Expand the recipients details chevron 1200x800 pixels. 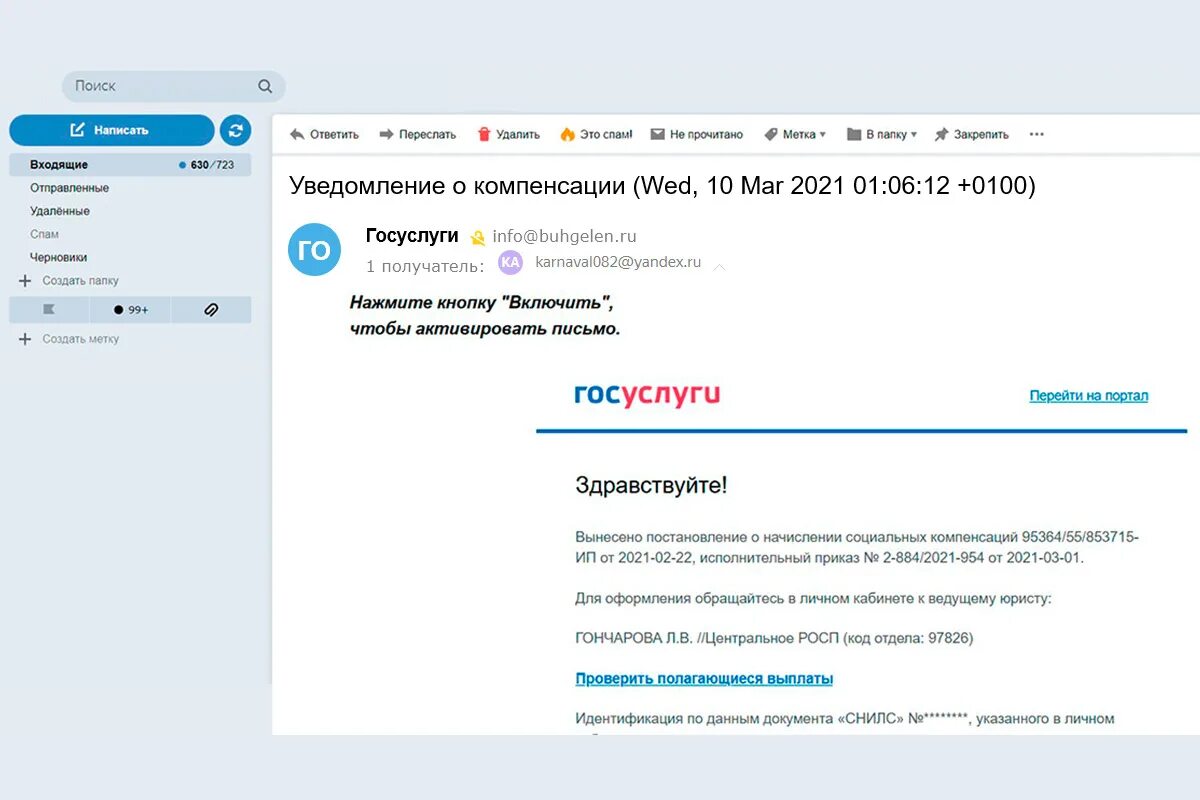click(x=719, y=266)
